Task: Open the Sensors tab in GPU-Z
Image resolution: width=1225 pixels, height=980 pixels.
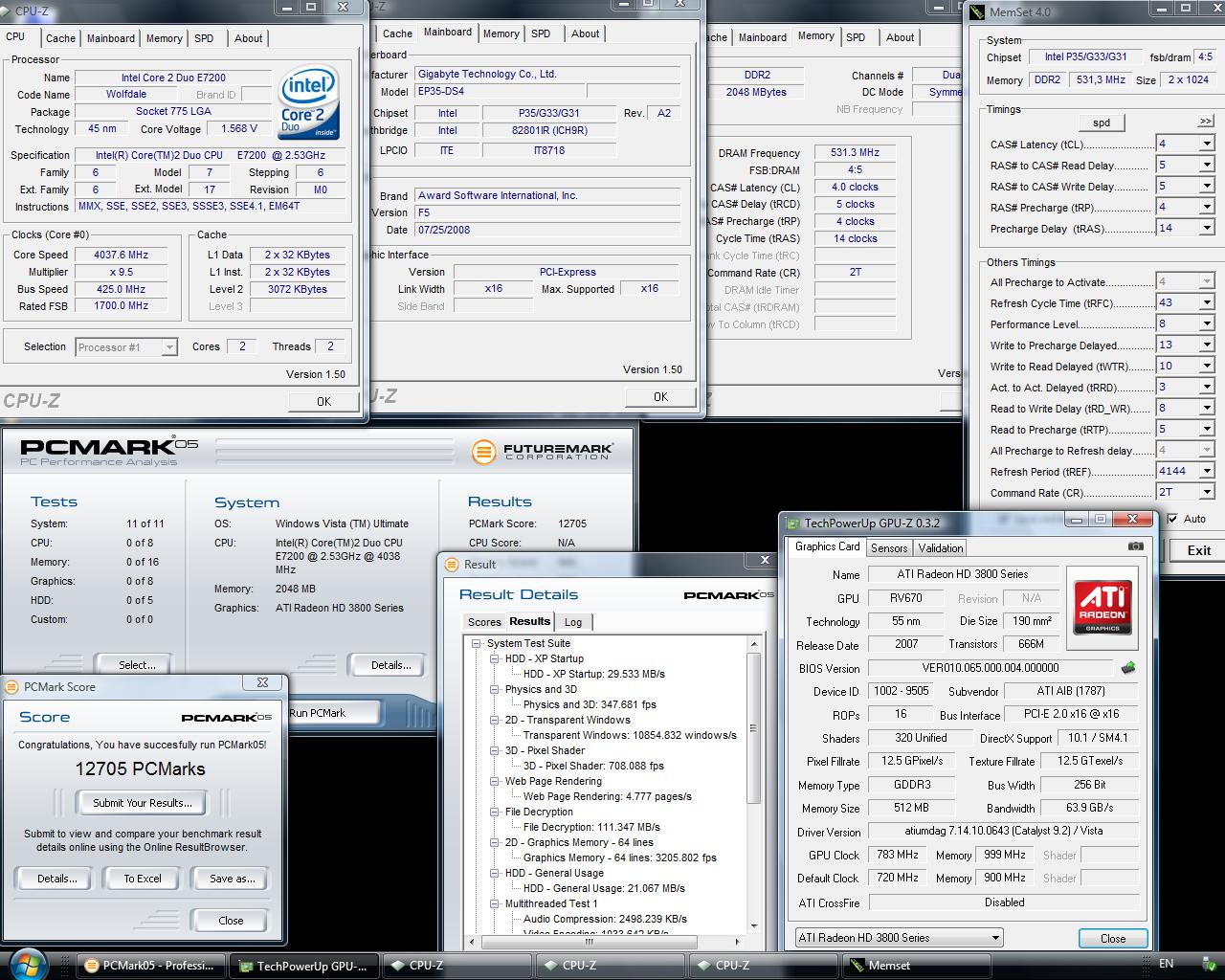Action: [x=889, y=548]
